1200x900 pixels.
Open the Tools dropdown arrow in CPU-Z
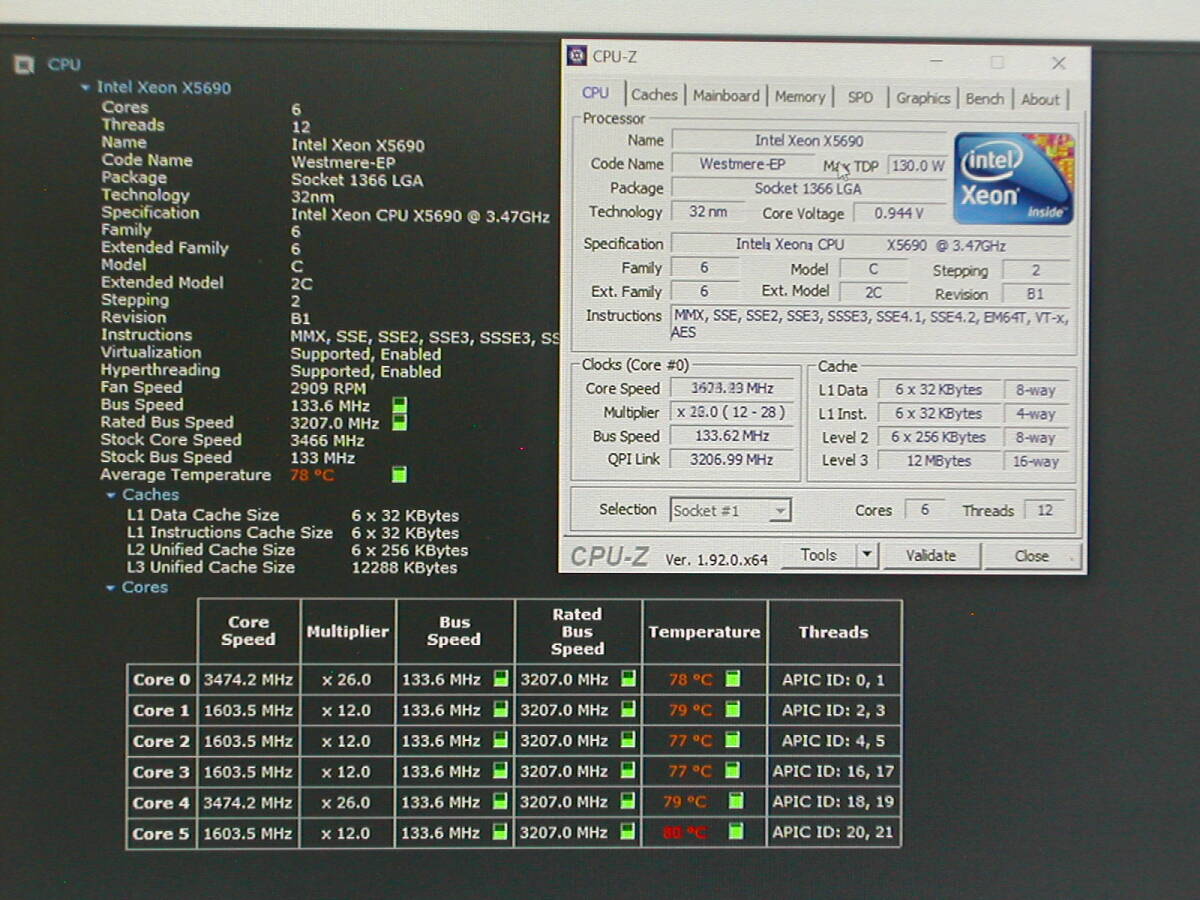867,555
